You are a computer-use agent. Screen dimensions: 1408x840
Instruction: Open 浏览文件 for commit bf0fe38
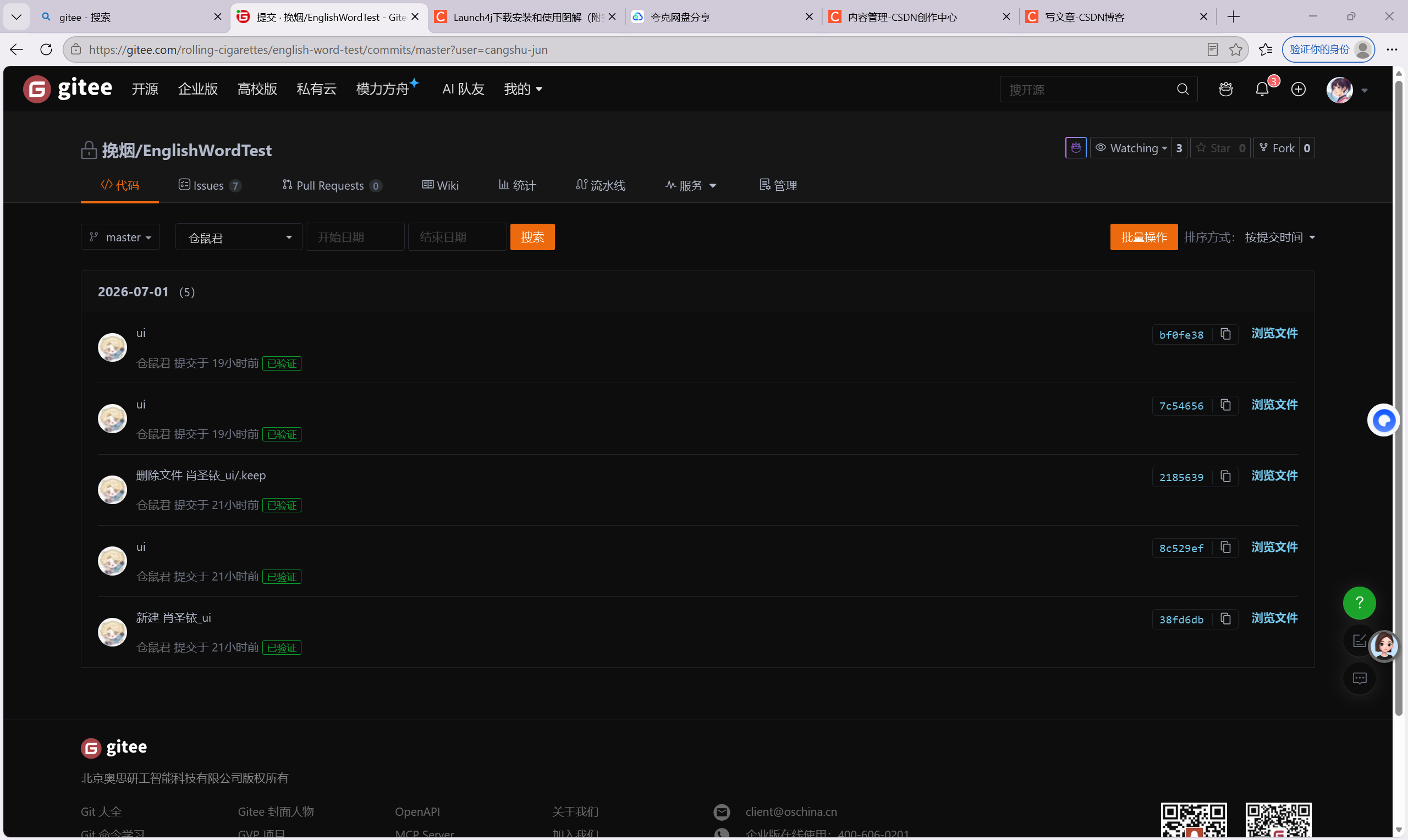pos(1274,333)
